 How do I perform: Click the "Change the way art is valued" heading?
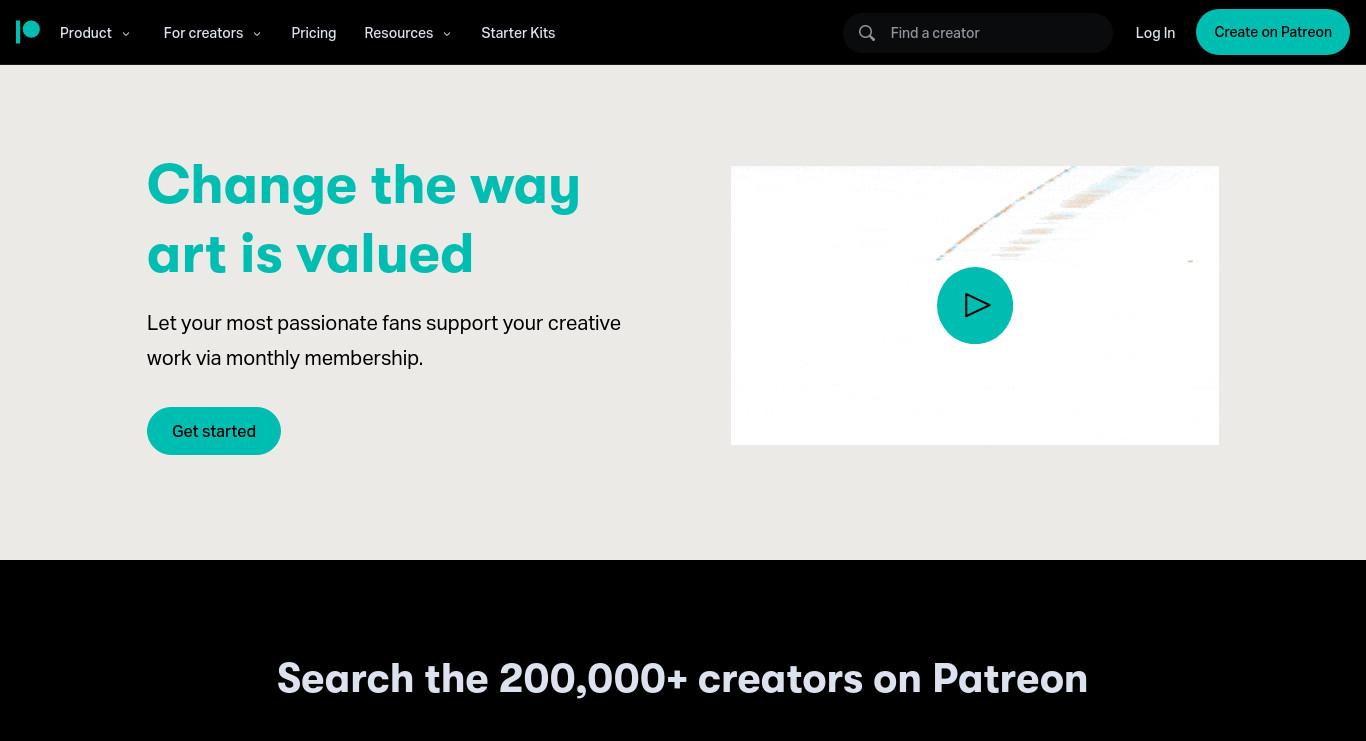tap(364, 219)
